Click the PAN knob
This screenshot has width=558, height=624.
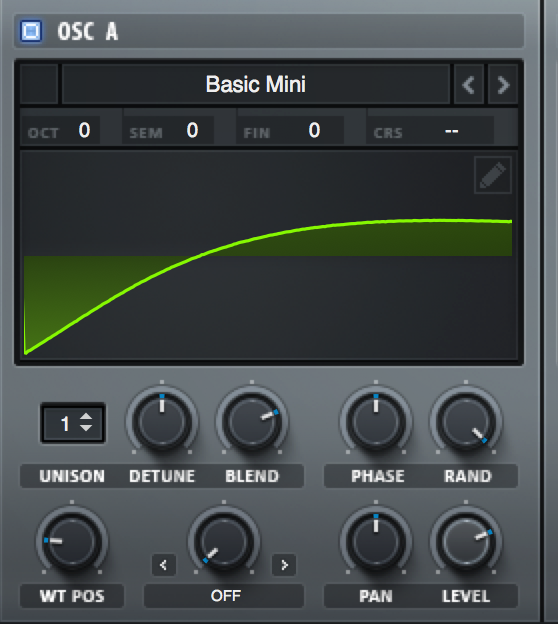(376, 541)
